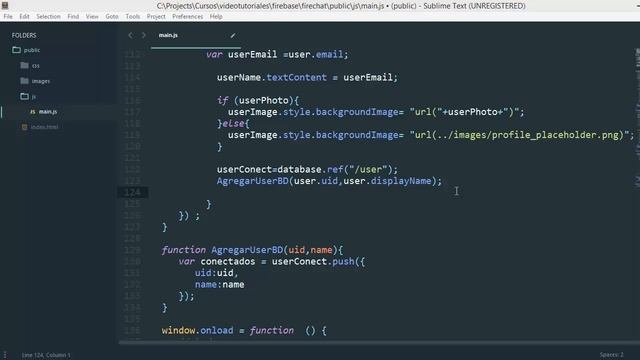The width and height of the screenshot is (640, 360).
Task: Click the status bar panel switcher icon
Action: click(5, 355)
